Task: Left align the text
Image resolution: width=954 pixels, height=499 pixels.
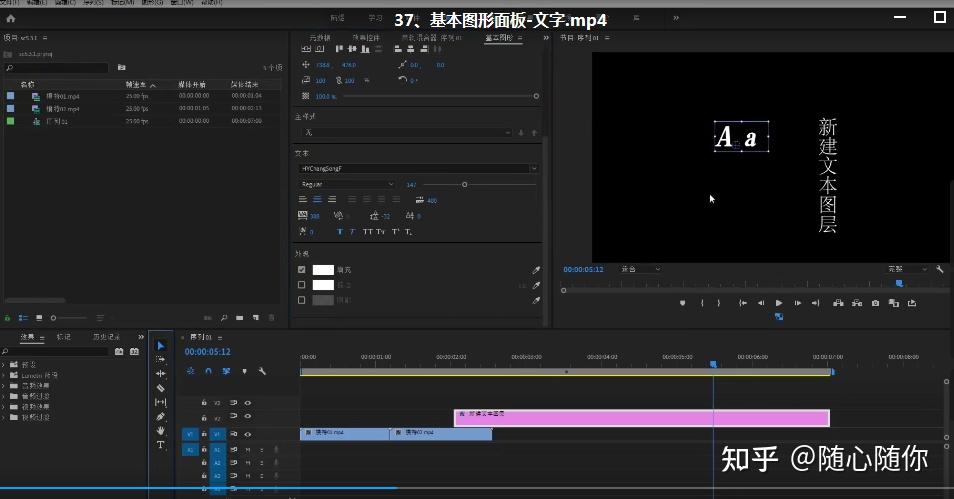Action: tap(302, 200)
